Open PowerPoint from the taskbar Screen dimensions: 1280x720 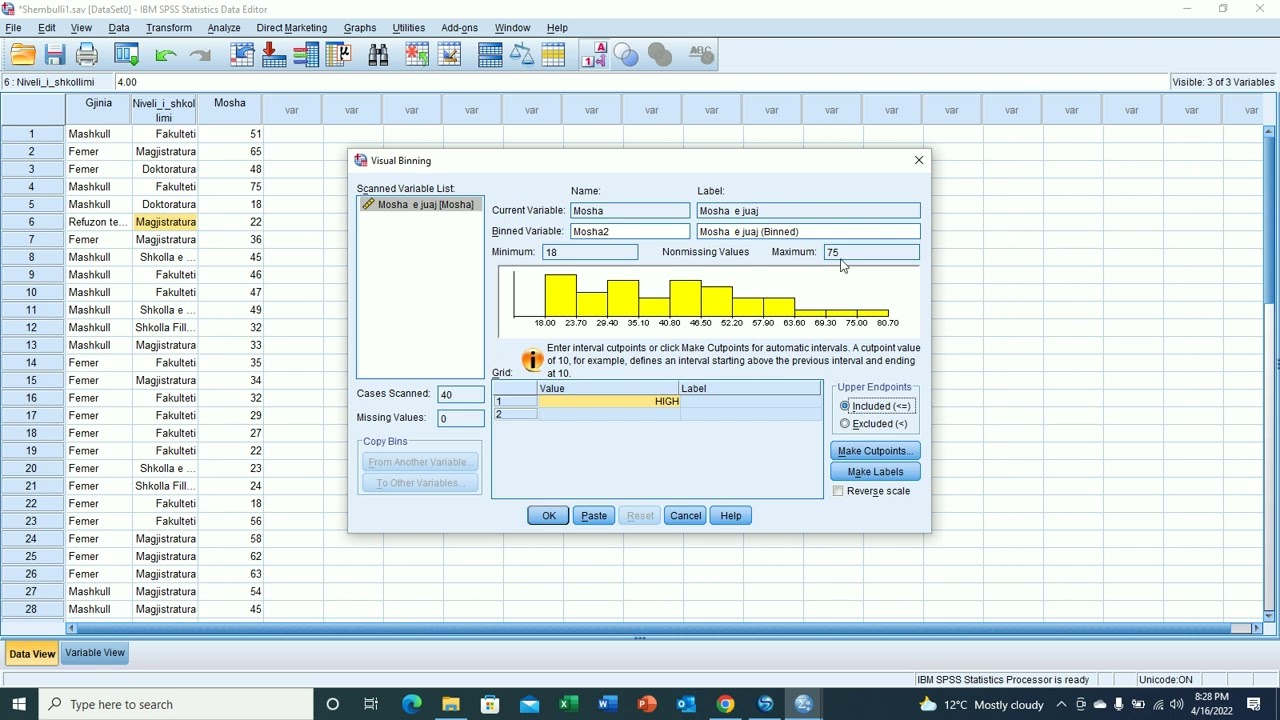coord(647,704)
